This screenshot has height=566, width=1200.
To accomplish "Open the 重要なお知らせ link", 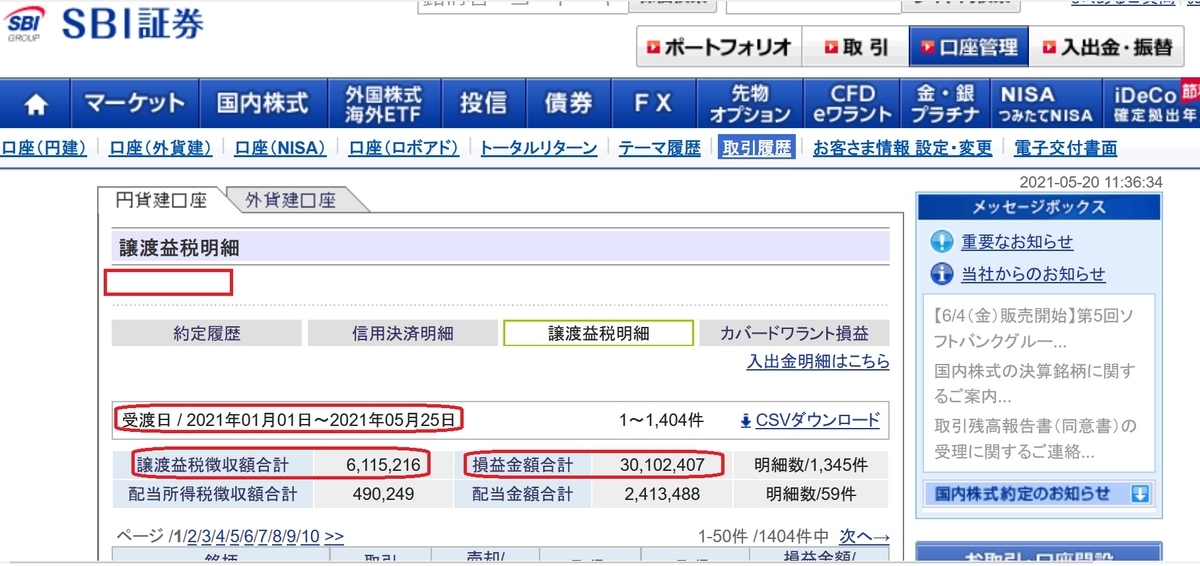I will point(1017,242).
